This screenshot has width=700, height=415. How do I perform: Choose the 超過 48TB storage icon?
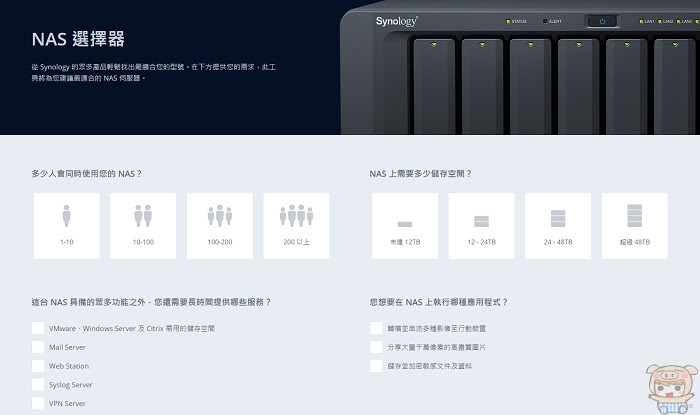[634, 216]
